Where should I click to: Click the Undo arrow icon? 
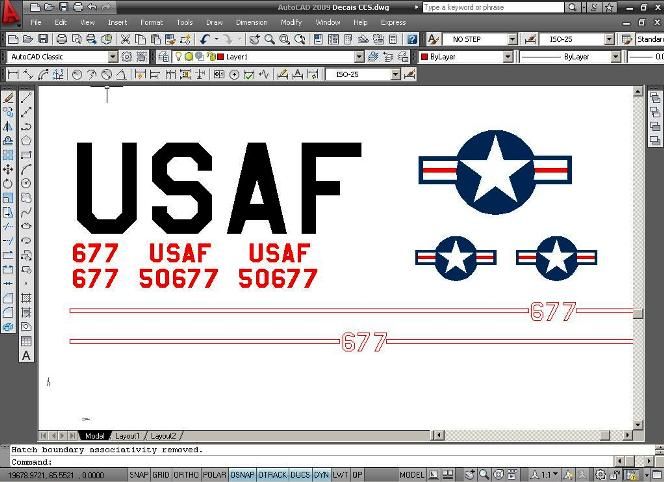205,39
